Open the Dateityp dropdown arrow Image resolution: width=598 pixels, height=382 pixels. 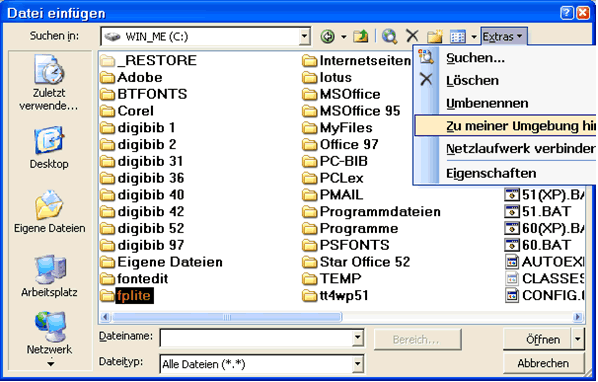357,364
